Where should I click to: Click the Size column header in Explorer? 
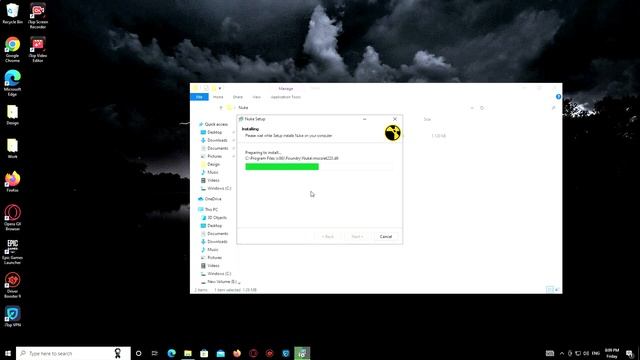click(x=427, y=119)
